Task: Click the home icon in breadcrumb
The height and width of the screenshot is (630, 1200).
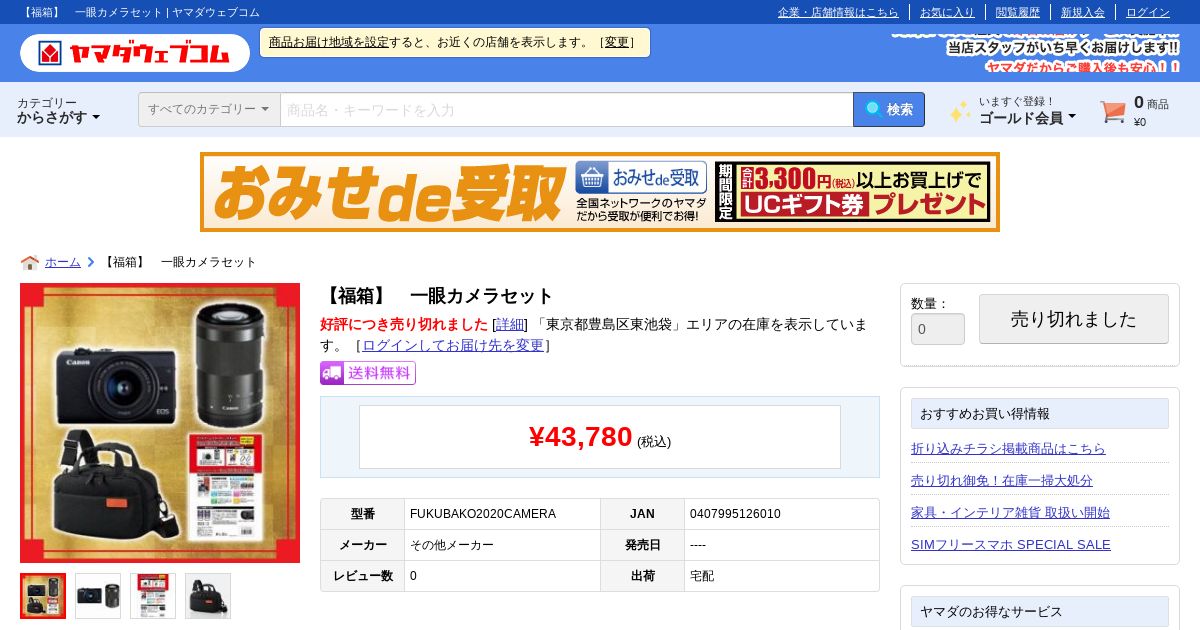Action: point(30,262)
